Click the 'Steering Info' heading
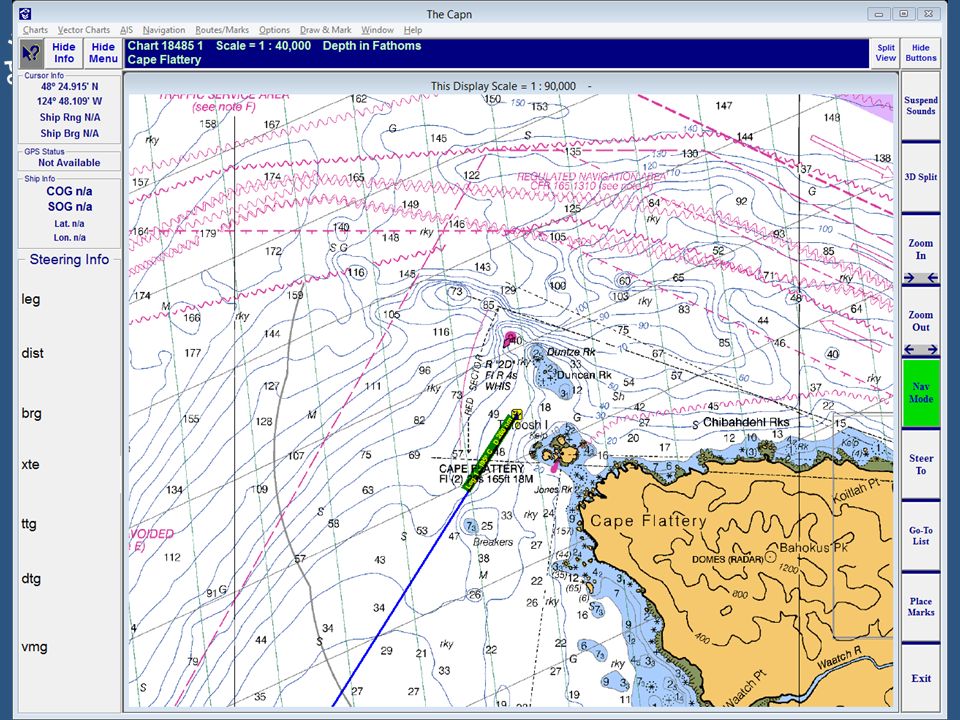960x720 pixels. click(x=69, y=260)
